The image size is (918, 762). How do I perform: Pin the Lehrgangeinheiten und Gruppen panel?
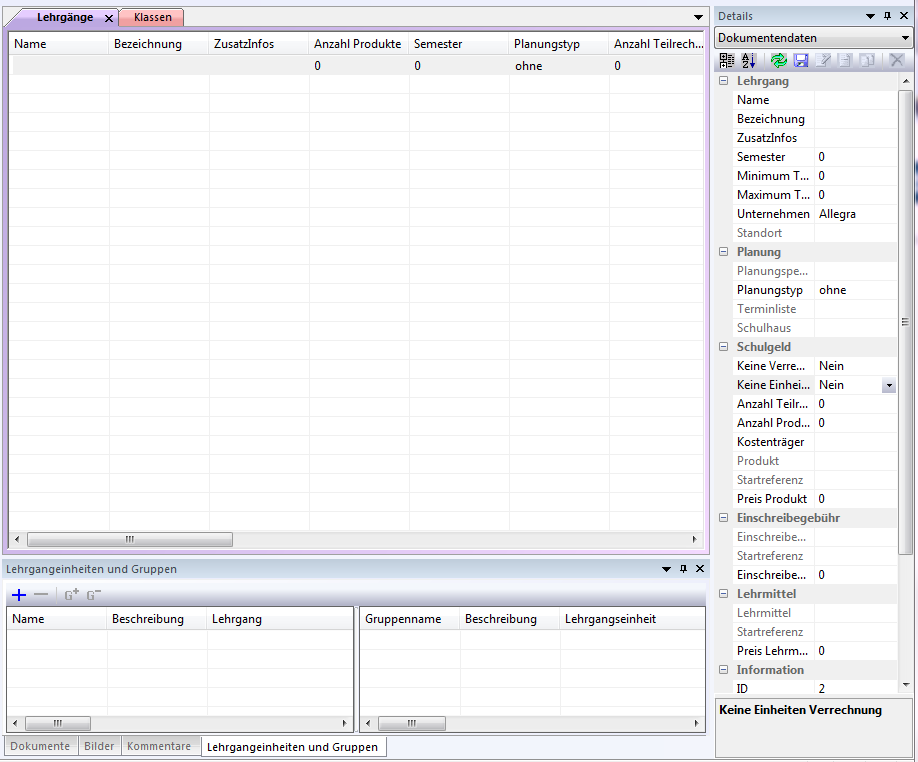click(683, 569)
